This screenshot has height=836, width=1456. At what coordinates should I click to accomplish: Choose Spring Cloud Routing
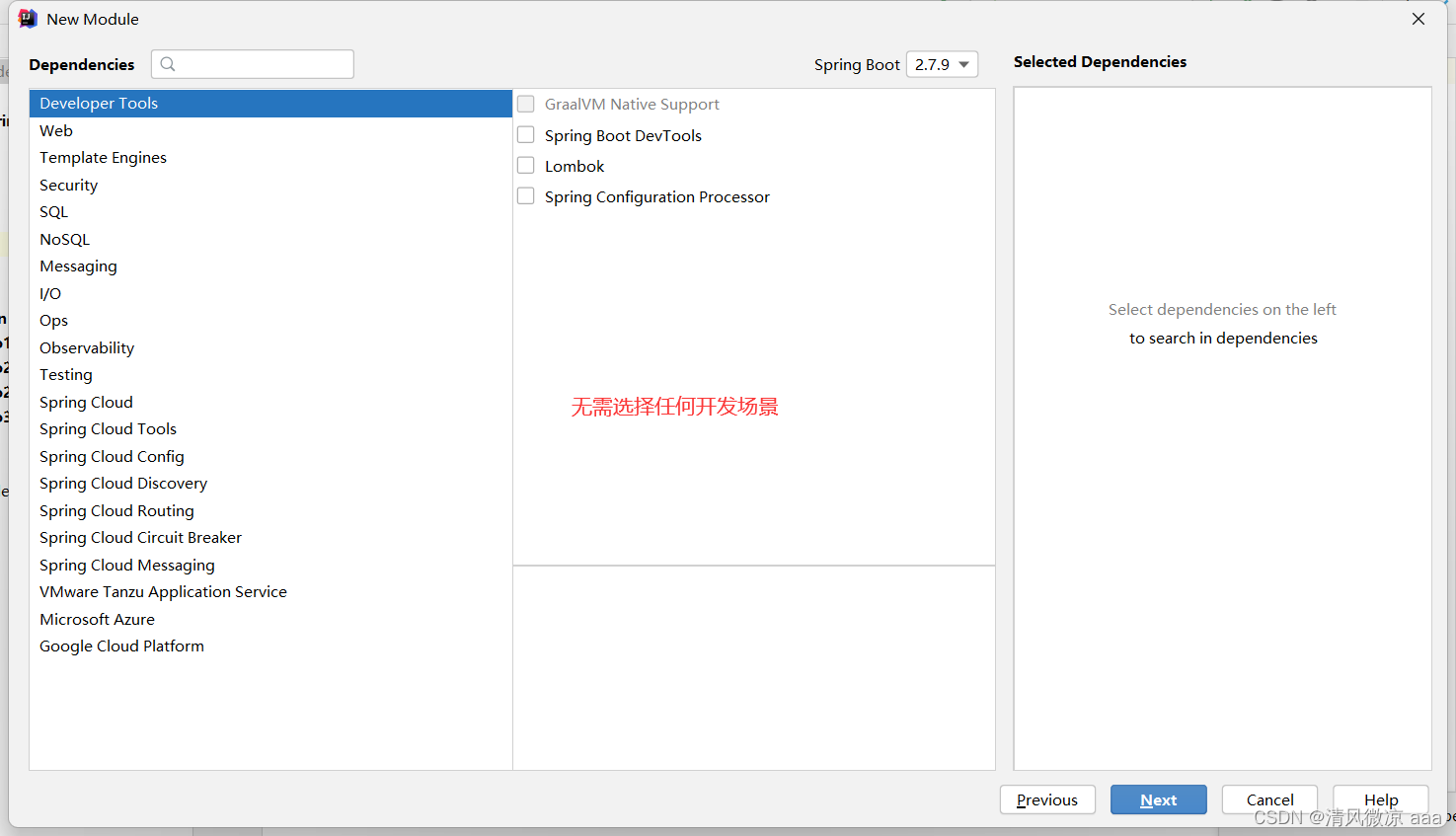point(270,510)
